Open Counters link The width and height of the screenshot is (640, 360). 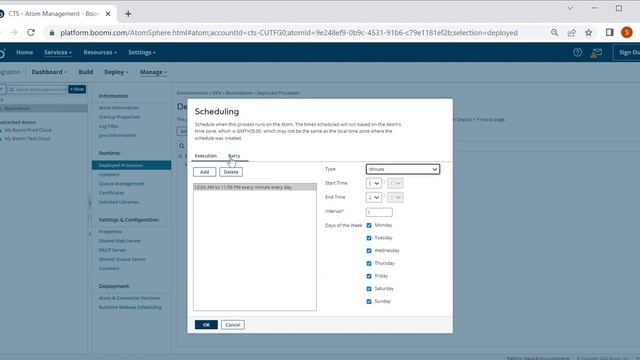109,269
